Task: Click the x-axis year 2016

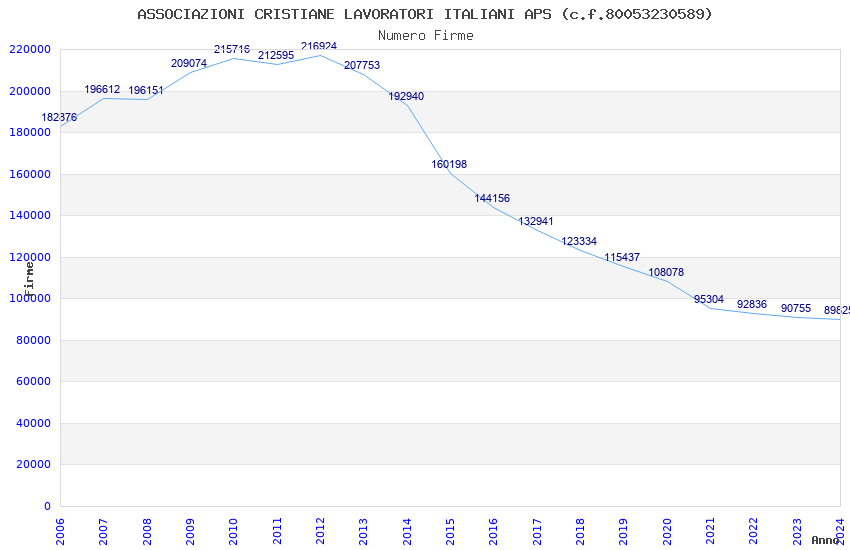Action: [494, 532]
